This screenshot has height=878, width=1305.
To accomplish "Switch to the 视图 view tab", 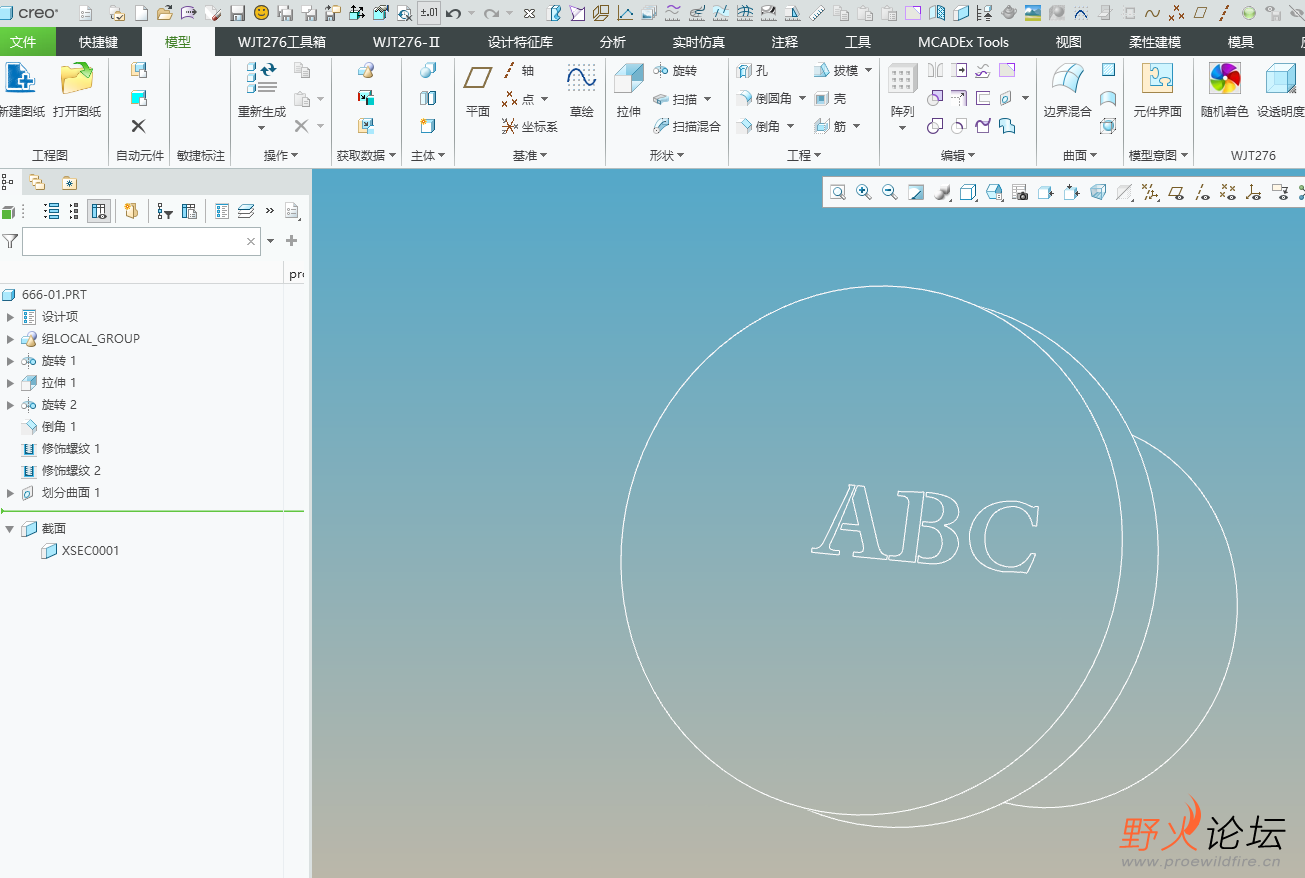I will 1068,42.
